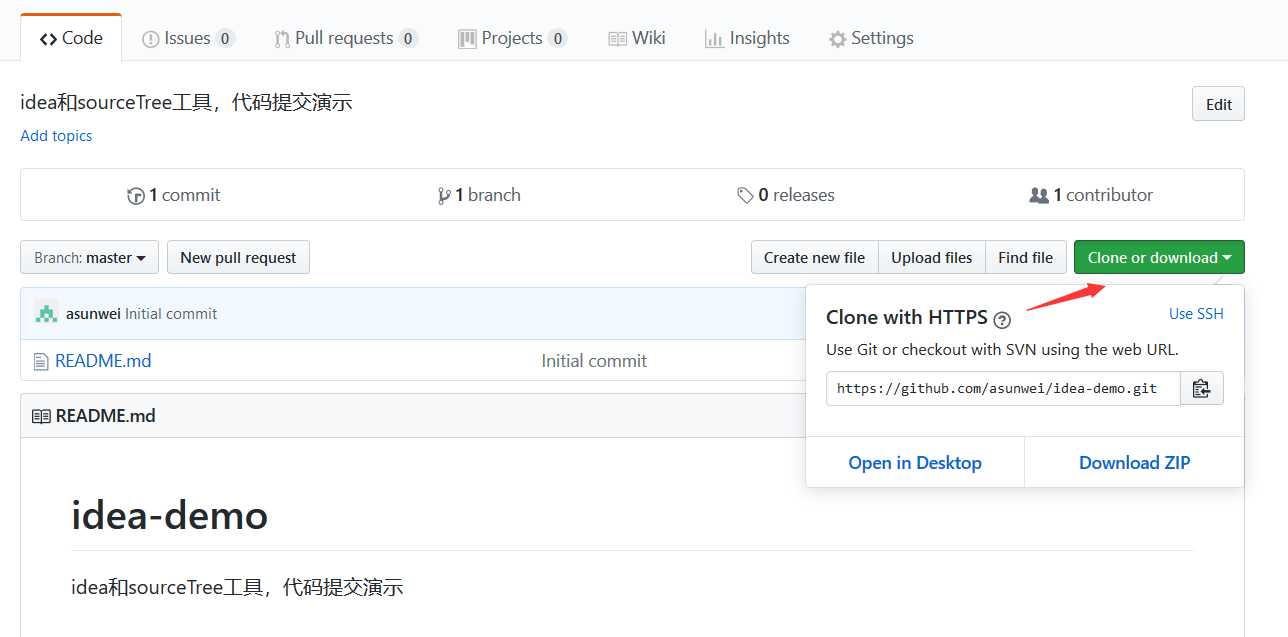Click the Projects count badge 0
The width and height of the screenshot is (1288, 637).
[557, 39]
